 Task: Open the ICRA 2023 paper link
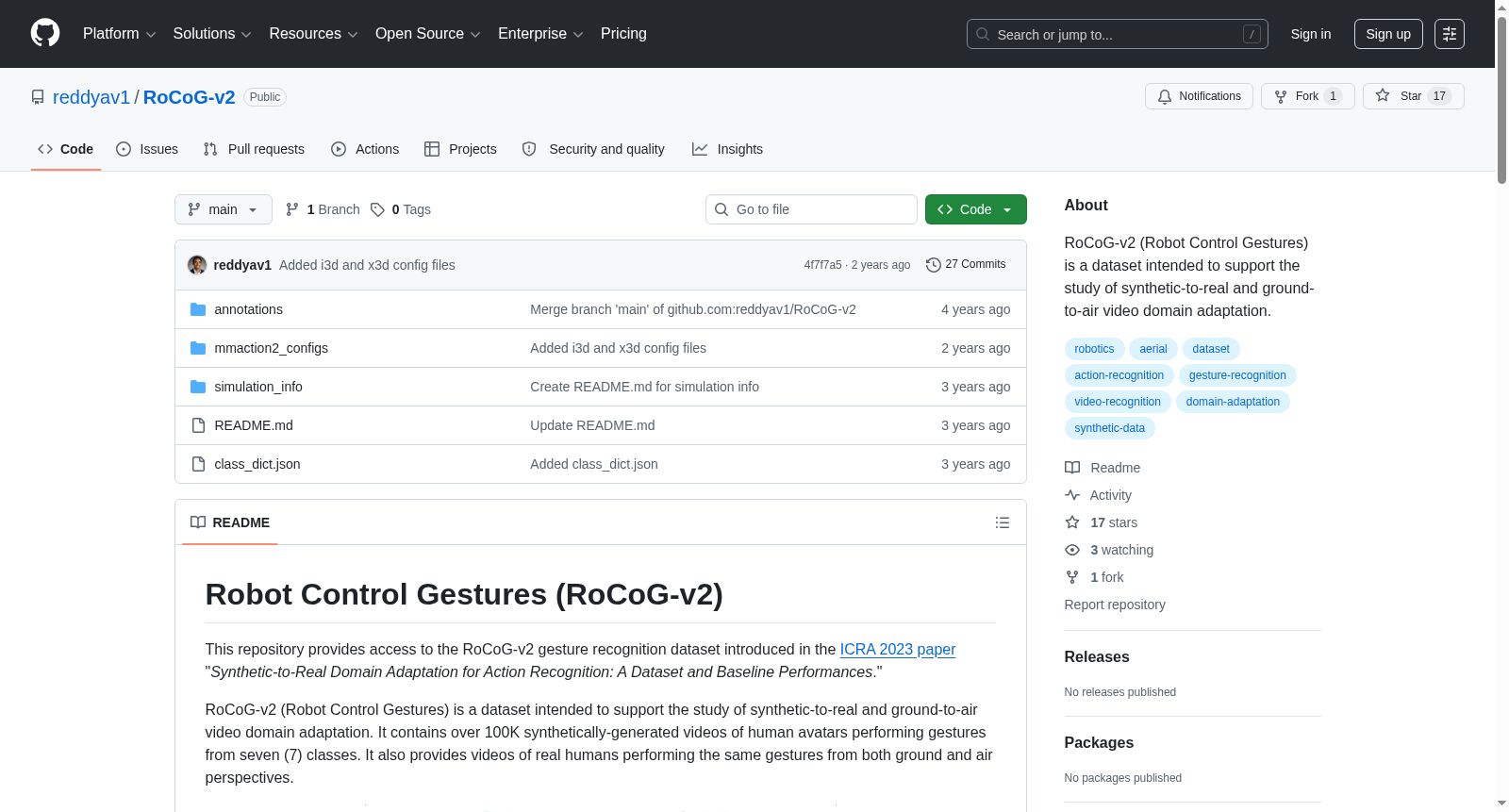pos(898,649)
